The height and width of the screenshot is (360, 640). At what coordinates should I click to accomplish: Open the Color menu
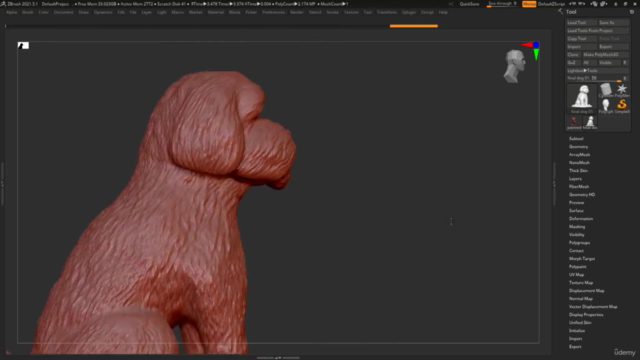[43, 12]
